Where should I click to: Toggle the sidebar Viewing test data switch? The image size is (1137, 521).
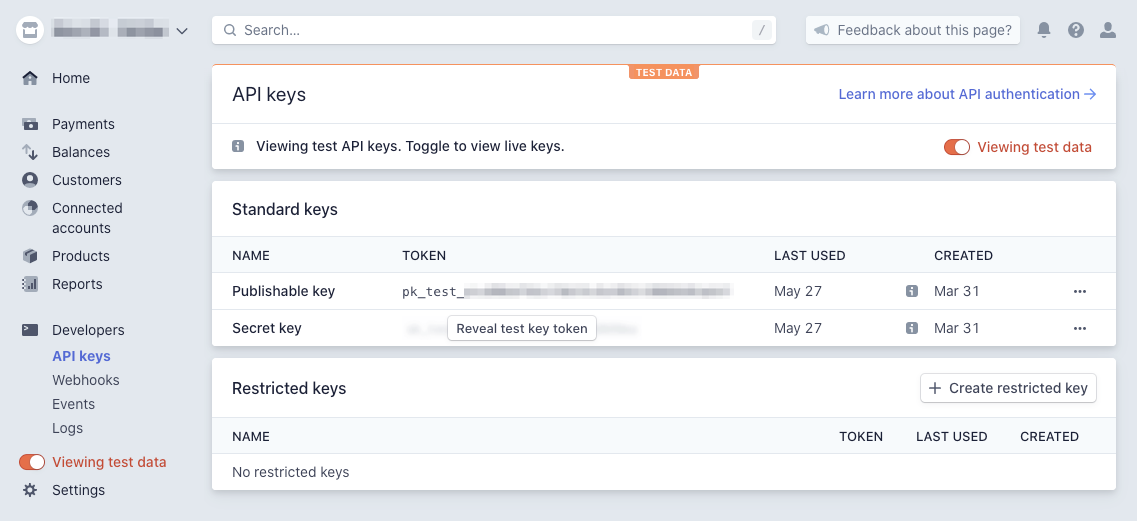coord(32,462)
